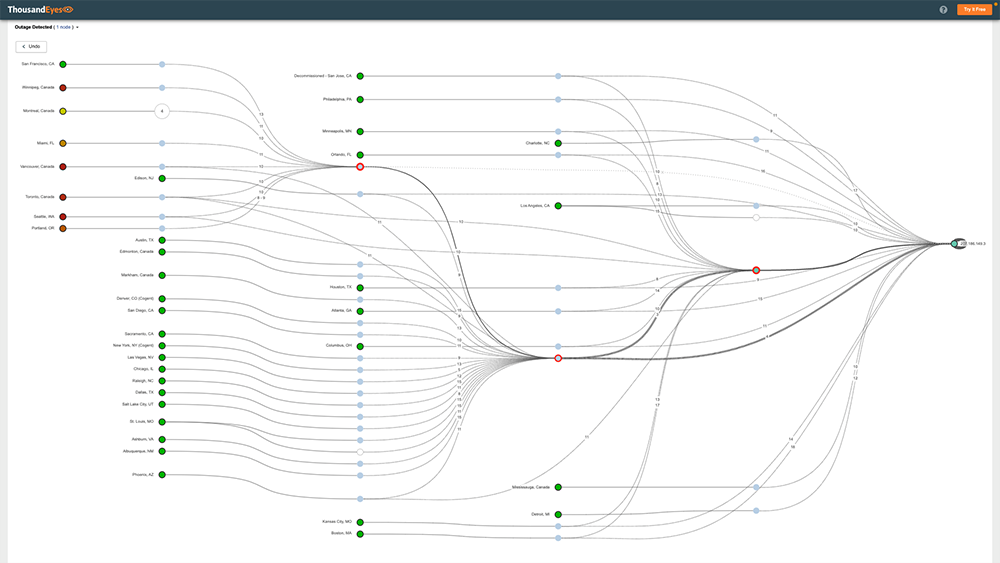Image resolution: width=1000 pixels, height=563 pixels.
Task: Select the Vancouver, Canada agent node
Action: [63, 167]
